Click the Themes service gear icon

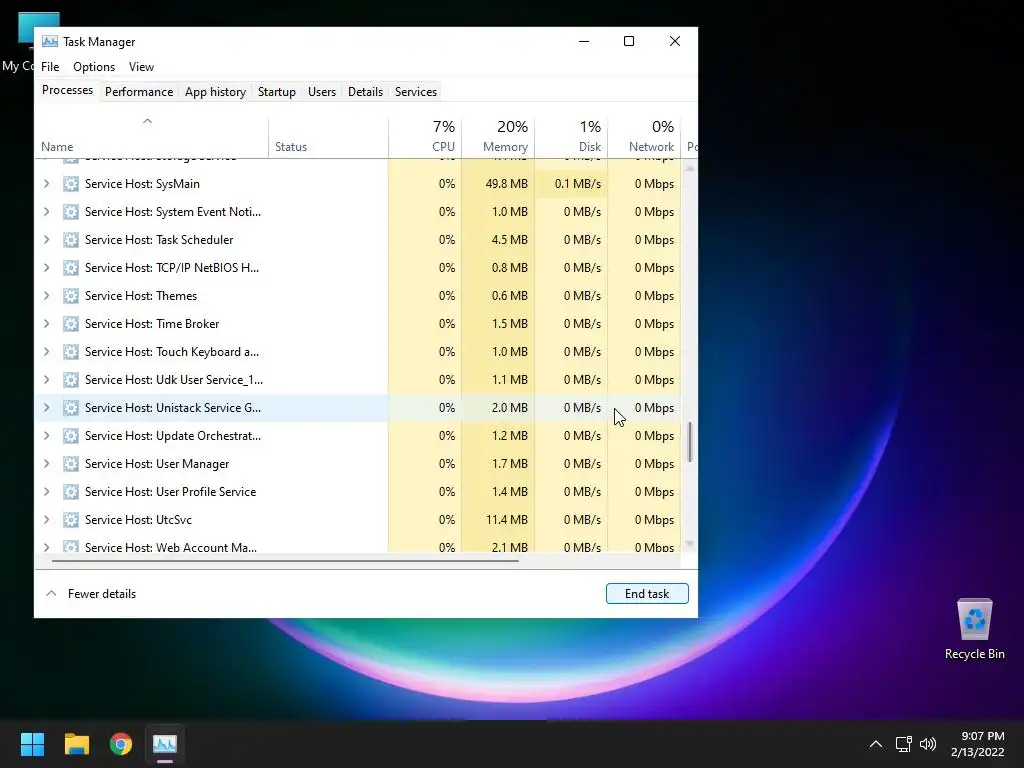click(71, 296)
